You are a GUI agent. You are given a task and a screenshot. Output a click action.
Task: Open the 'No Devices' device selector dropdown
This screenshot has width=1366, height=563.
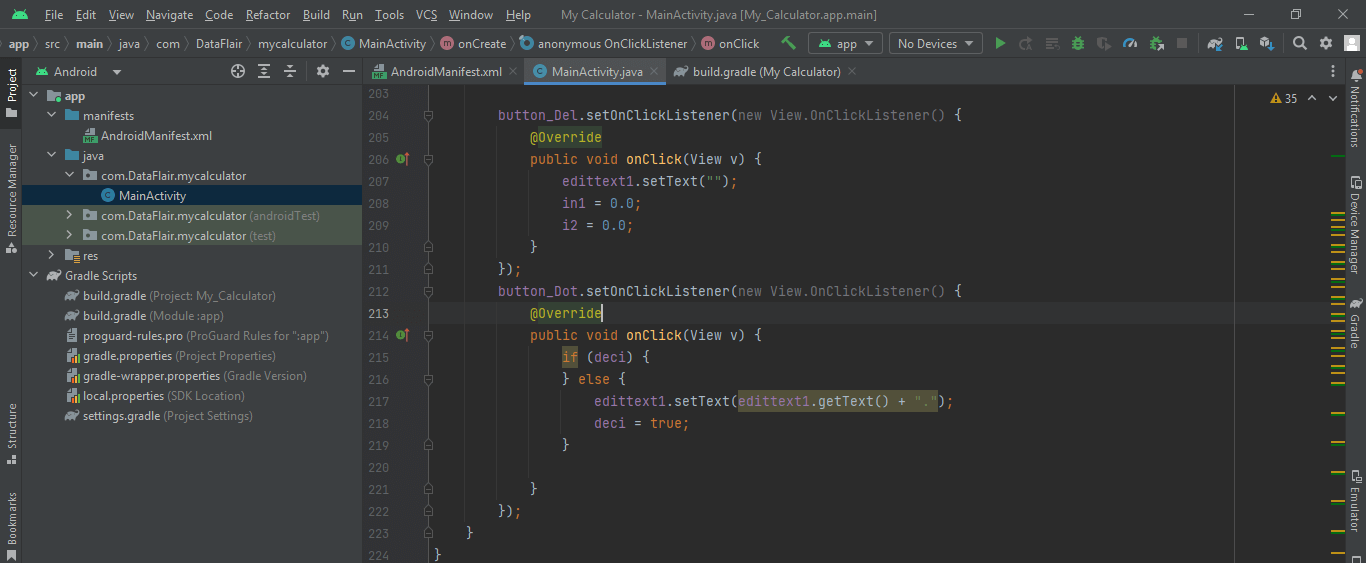934,43
